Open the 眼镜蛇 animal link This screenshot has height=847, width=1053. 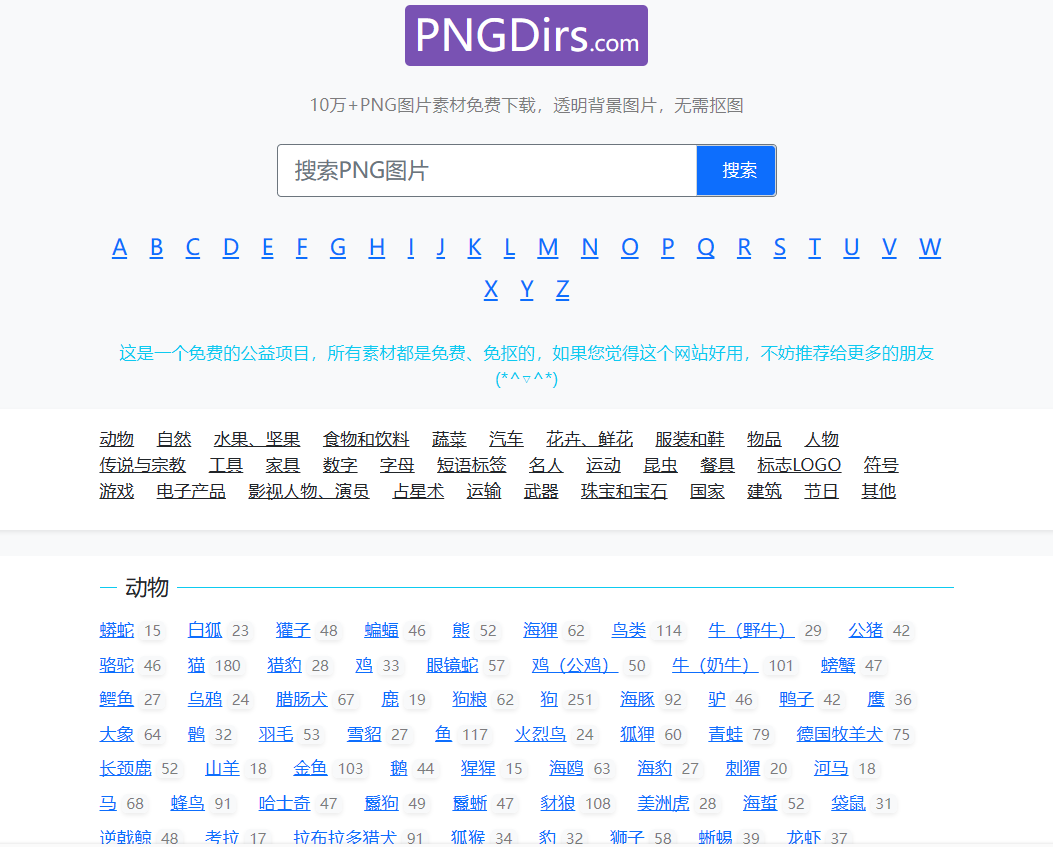[x=452, y=665]
